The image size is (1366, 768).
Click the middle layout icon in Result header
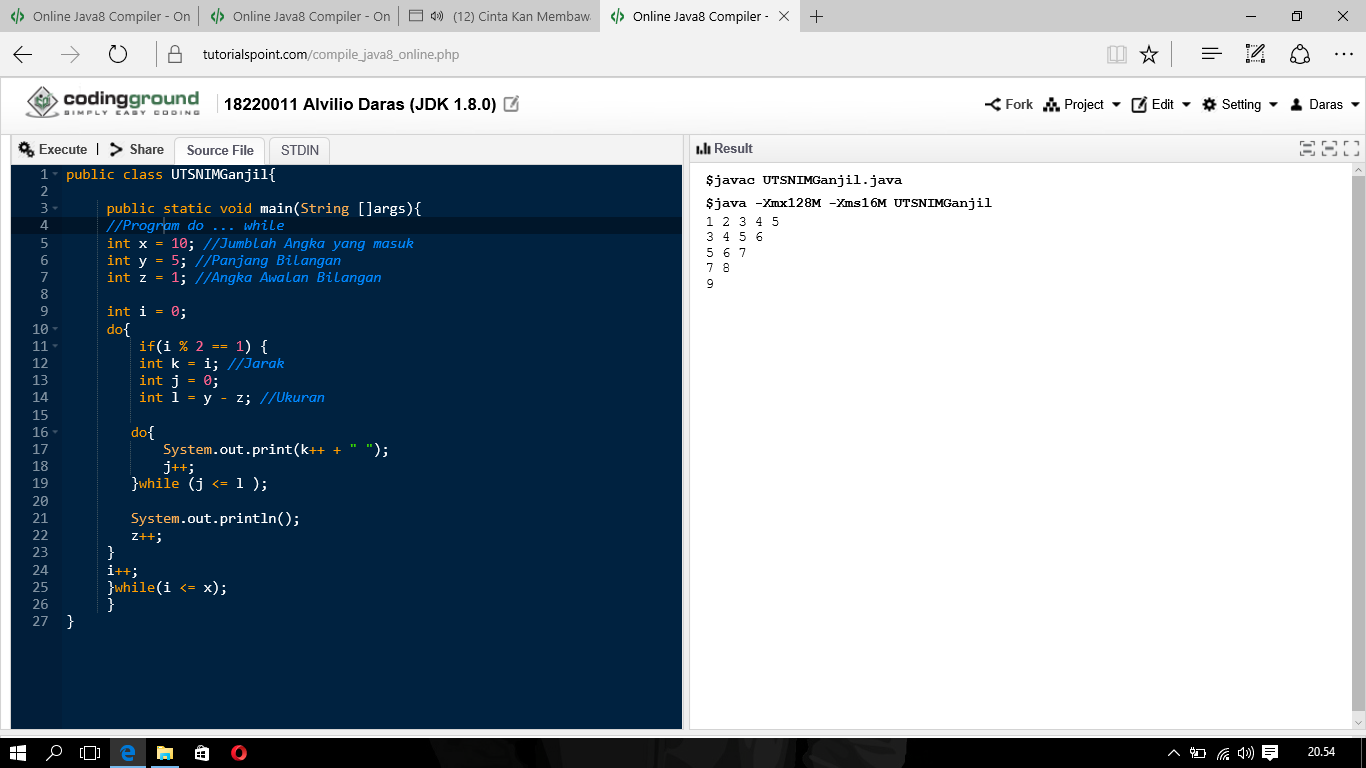[x=1329, y=149]
